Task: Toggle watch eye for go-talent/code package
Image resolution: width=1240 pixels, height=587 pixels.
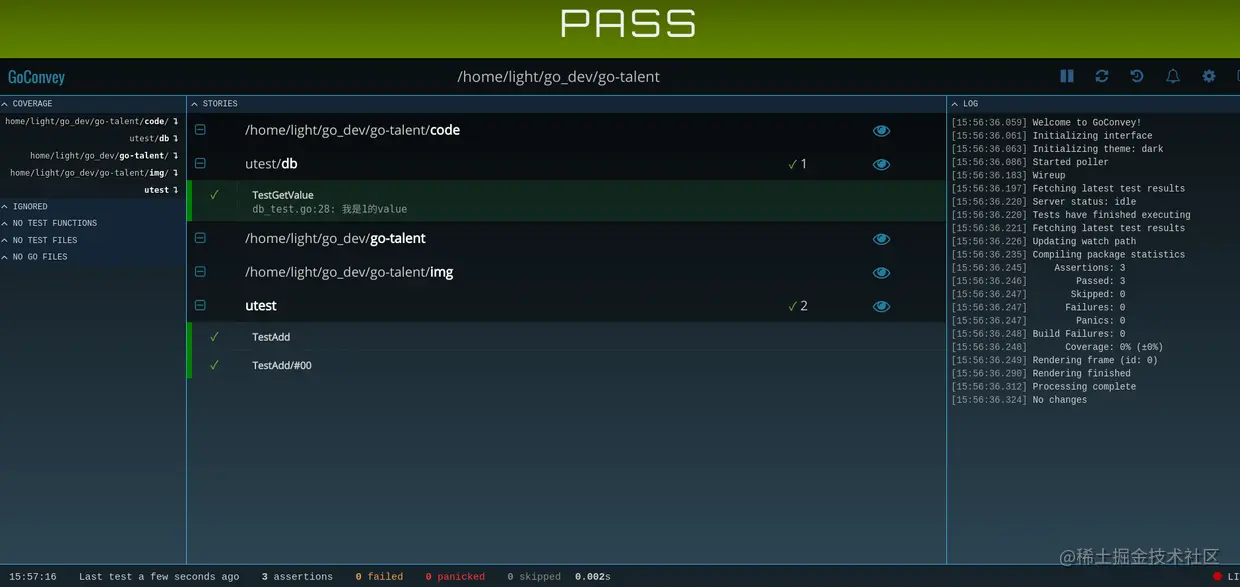Action: tap(881, 131)
